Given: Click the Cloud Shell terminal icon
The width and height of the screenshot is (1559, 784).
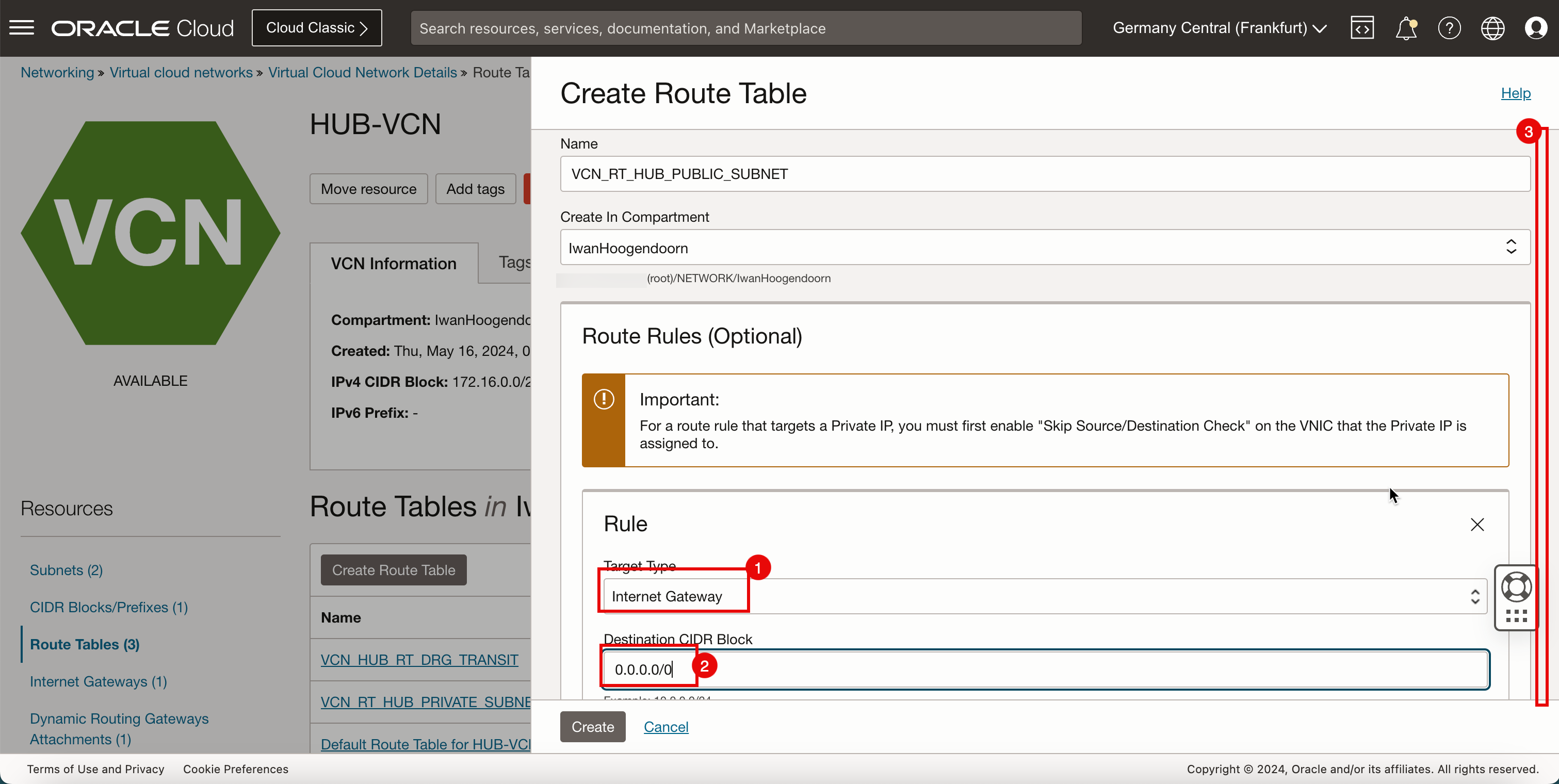Looking at the screenshot, I should [1361, 28].
